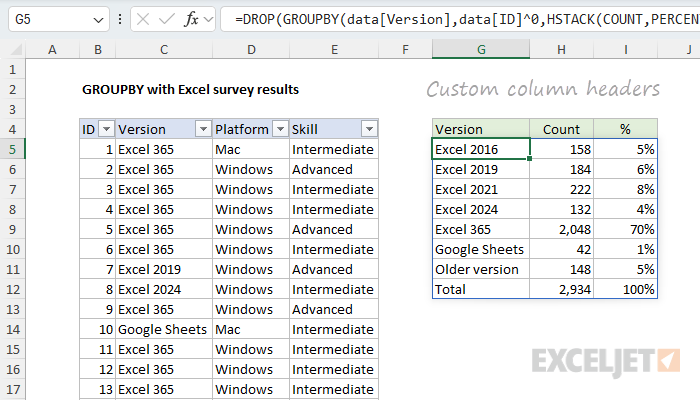This screenshot has width=700, height=400.
Task: Select ID cell 10
Action: [x=98, y=329]
